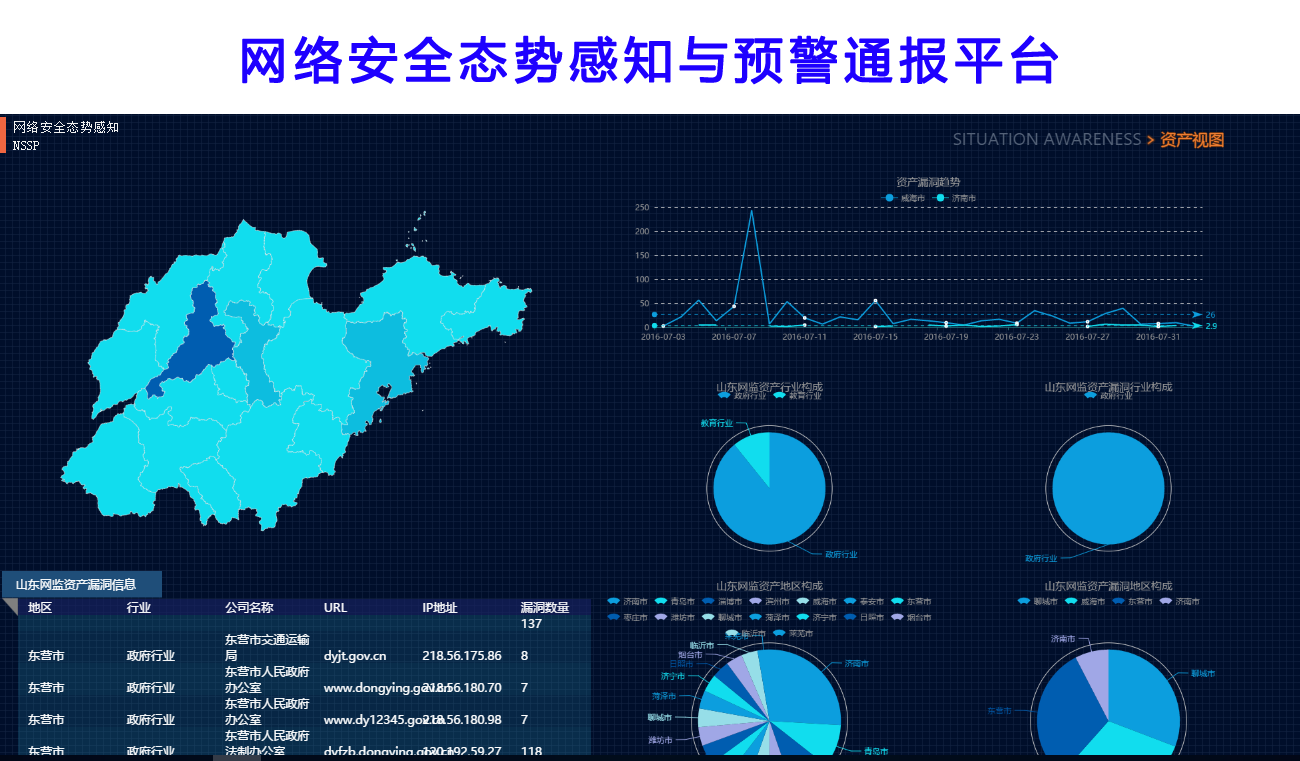This screenshot has height=761, width=1300.
Task: Click the full pie in 山东网监资产漏洞行业构成
Action: click(1108, 488)
